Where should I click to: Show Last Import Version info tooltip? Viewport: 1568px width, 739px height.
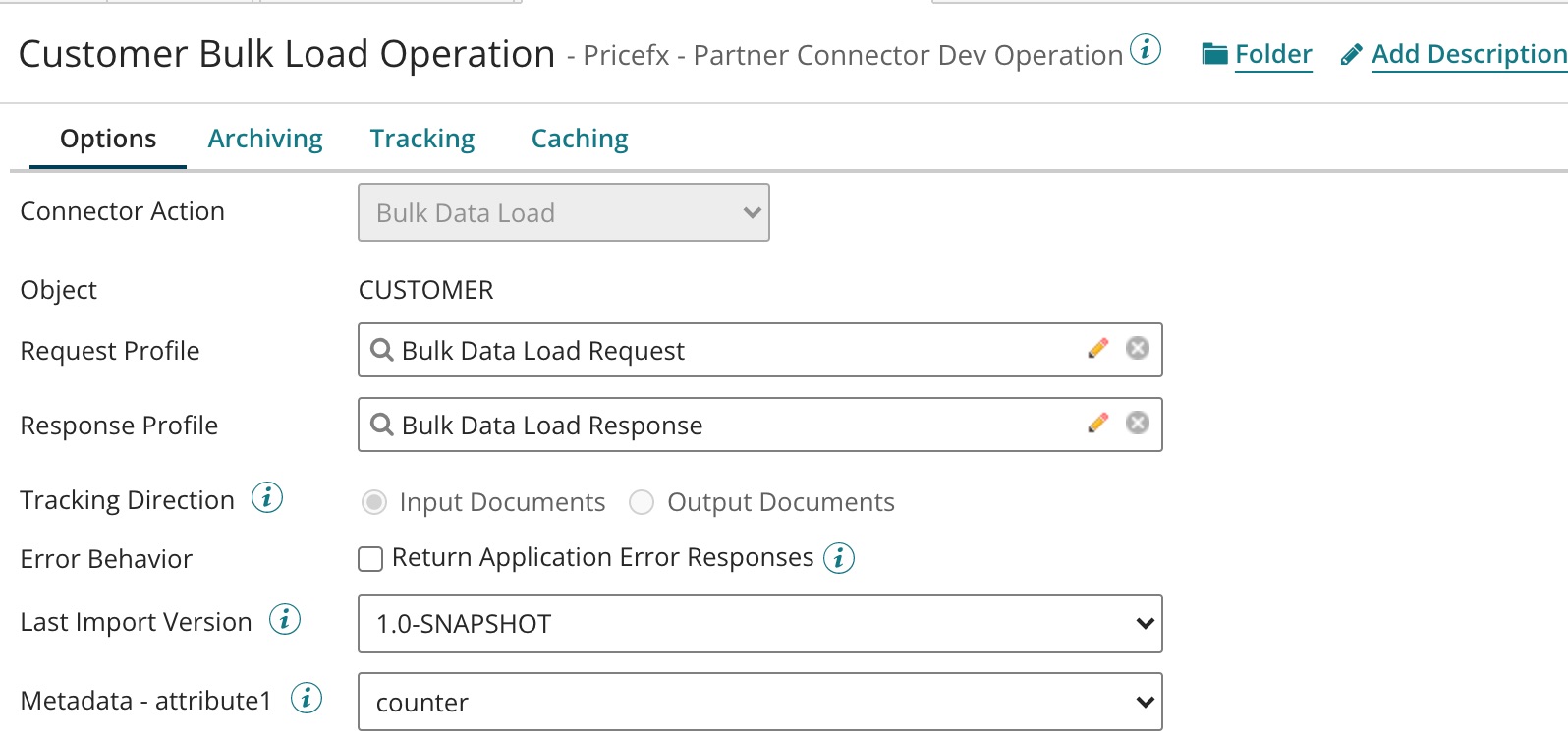click(x=285, y=620)
